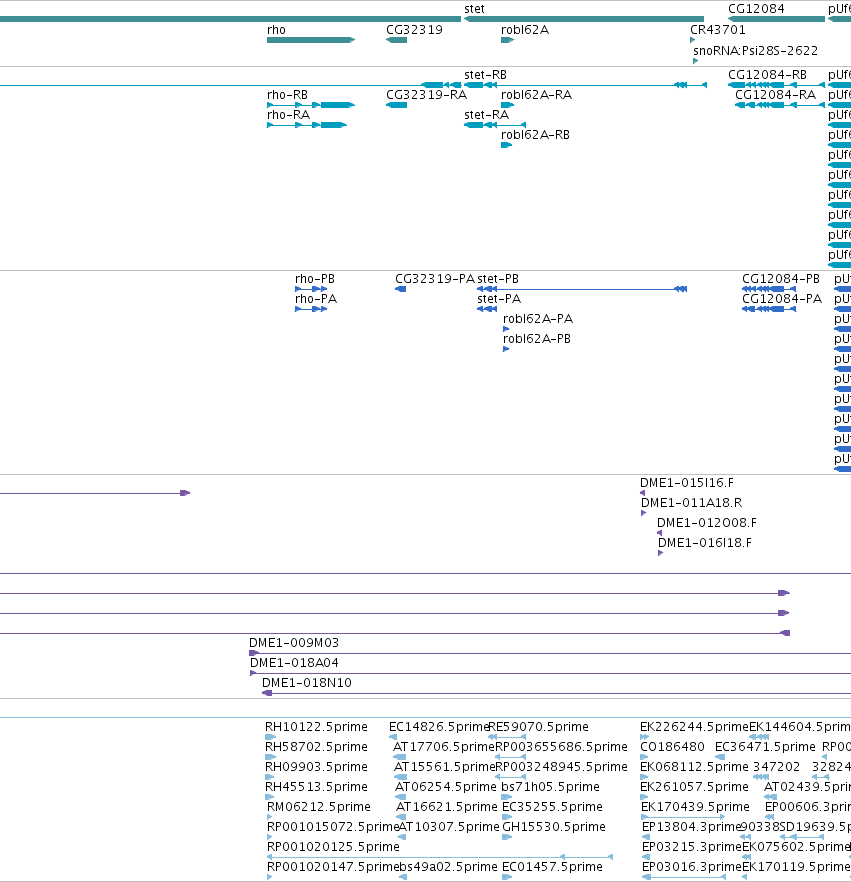Viewport: 851px width, 882px height.
Task: Click the EC35255.5prime EST label
Action: 552,807
